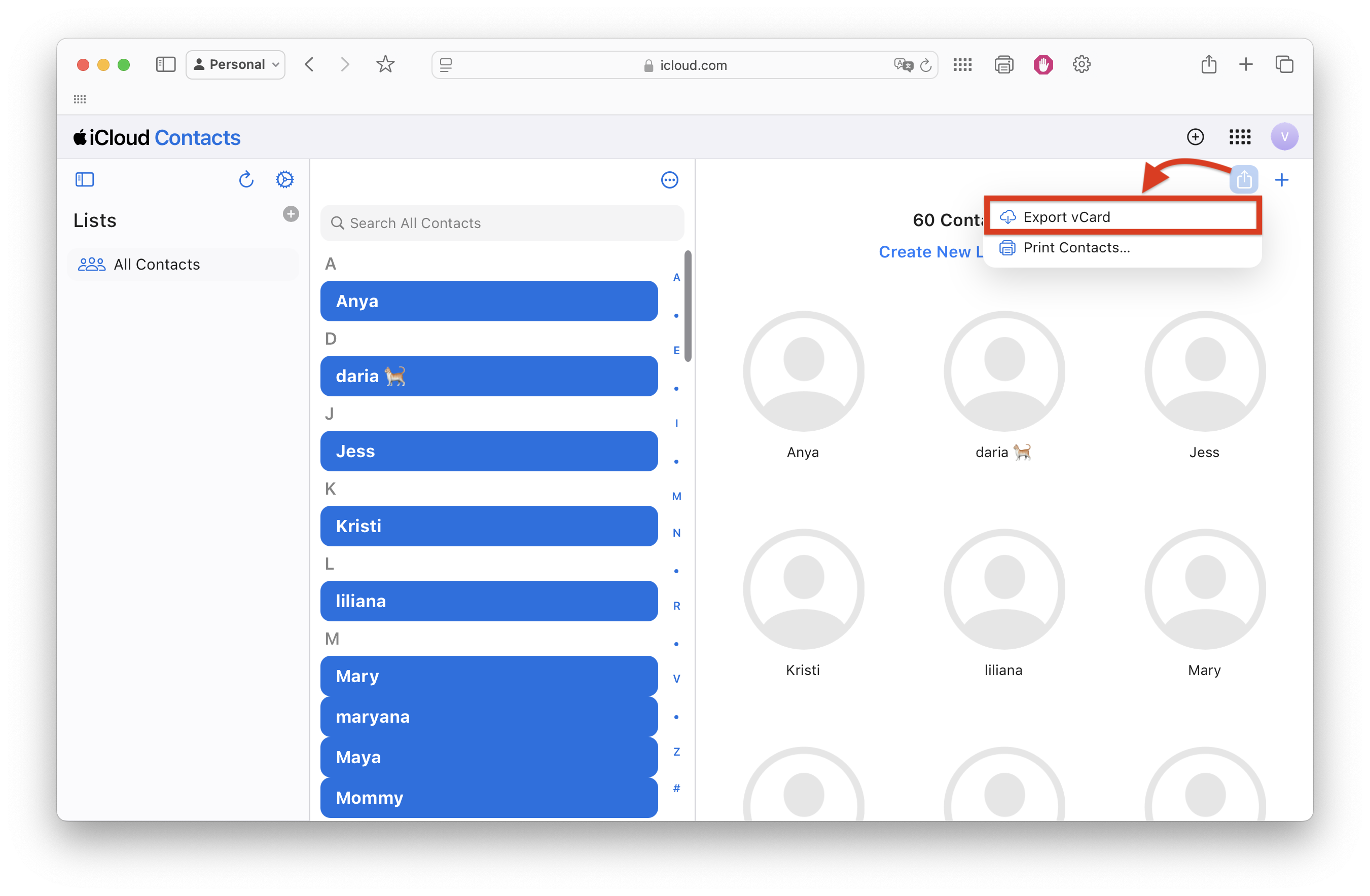Click the icloud.com address field

pyautogui.click(x=685, y=65)
